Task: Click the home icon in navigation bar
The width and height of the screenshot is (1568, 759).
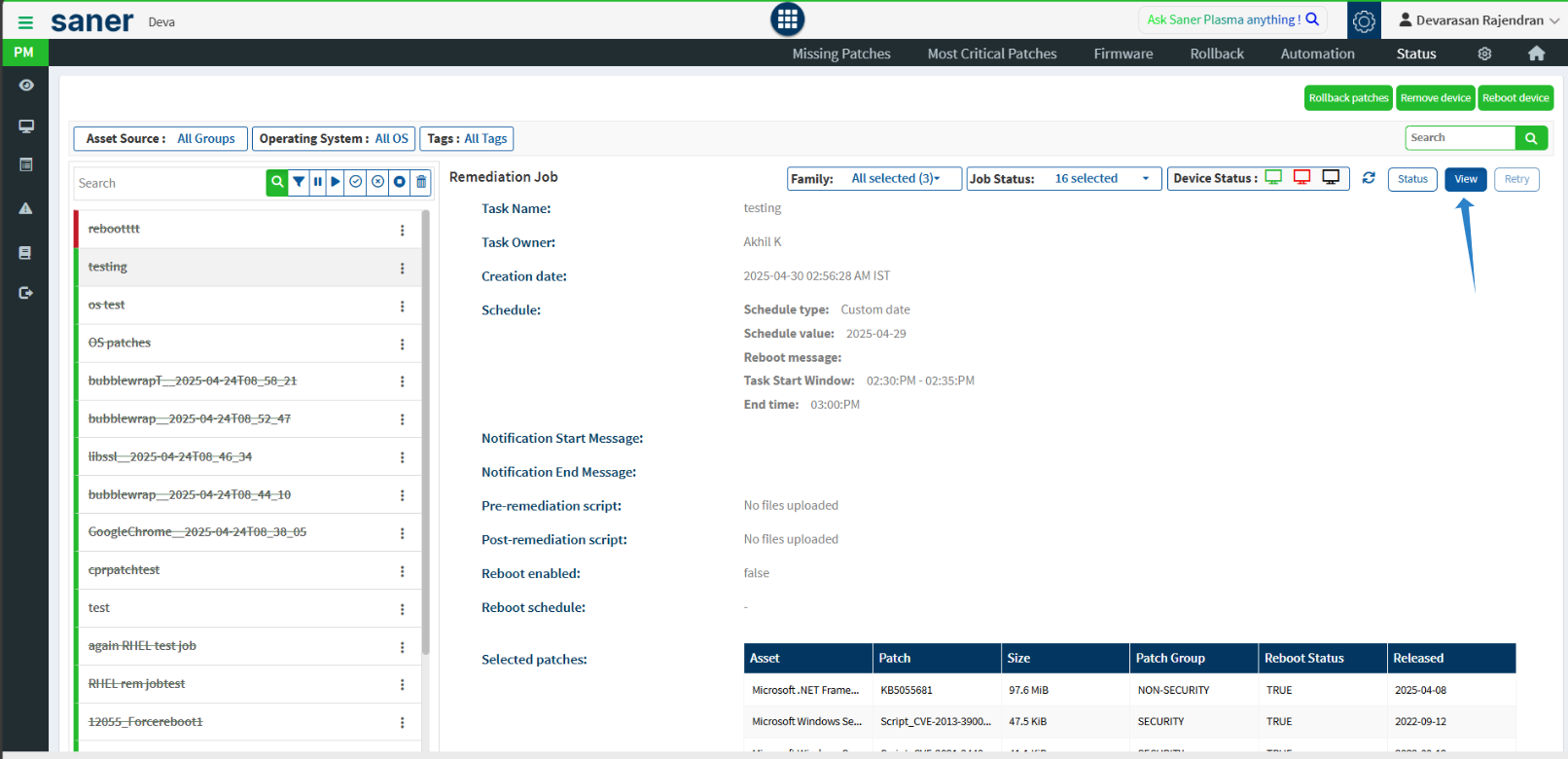Action: coord(1537,54)
